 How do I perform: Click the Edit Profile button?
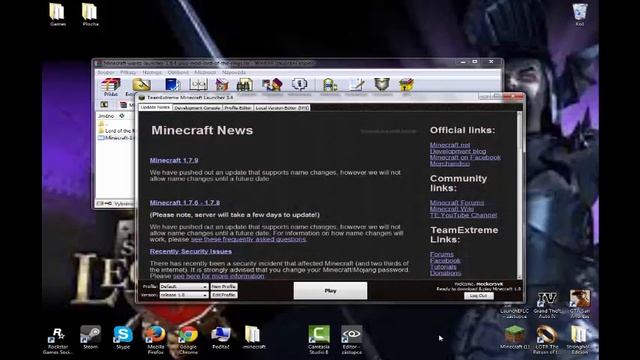[224, 295]
